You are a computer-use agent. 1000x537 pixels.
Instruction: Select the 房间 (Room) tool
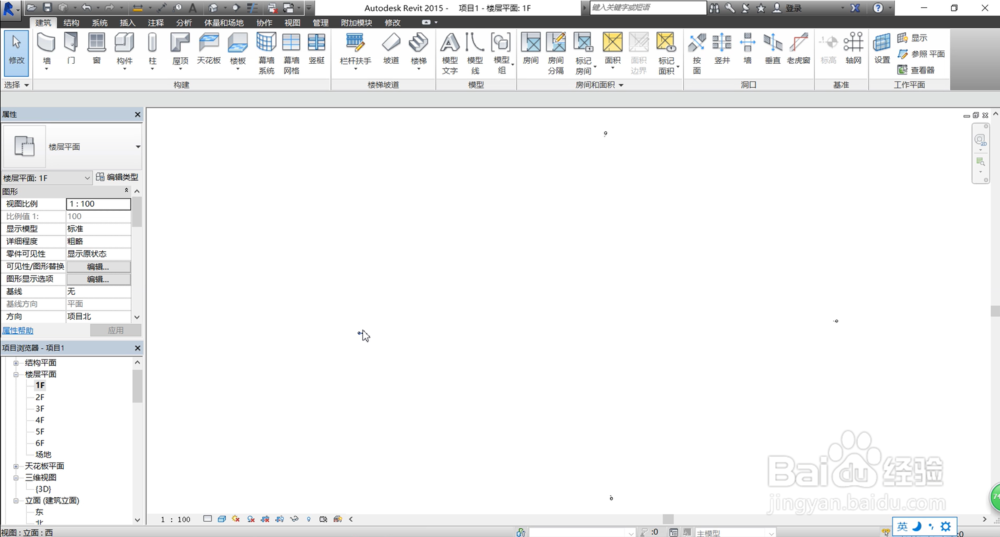click(531, 49)
